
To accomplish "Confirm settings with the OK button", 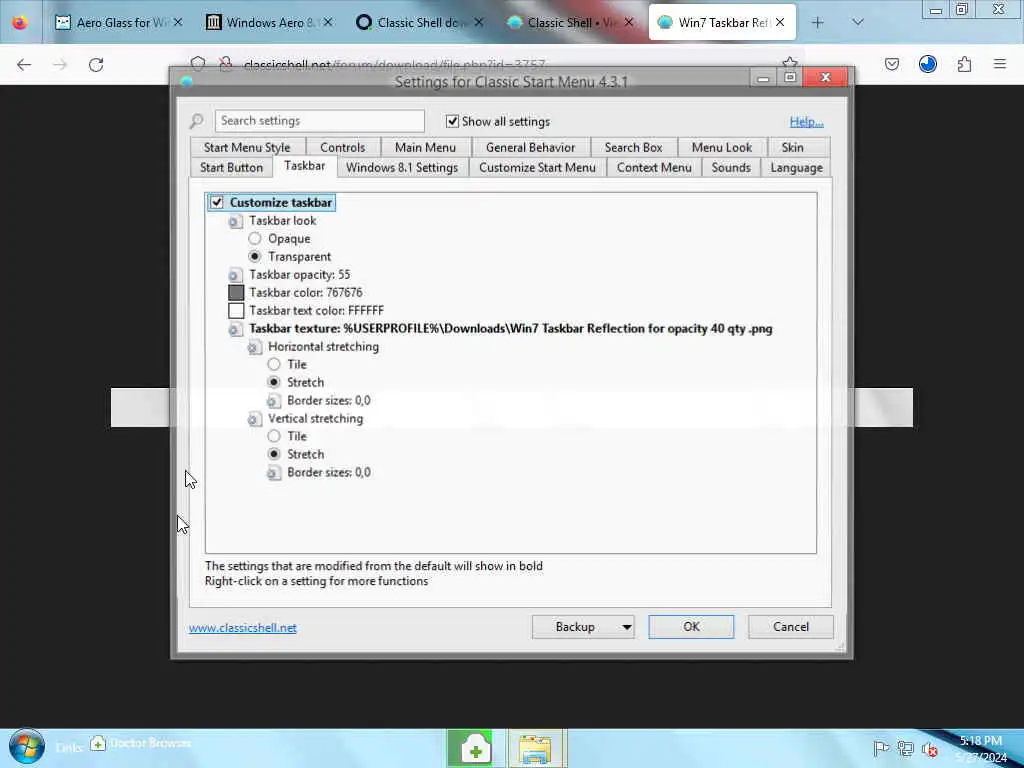I will click(x=691, y=627).
